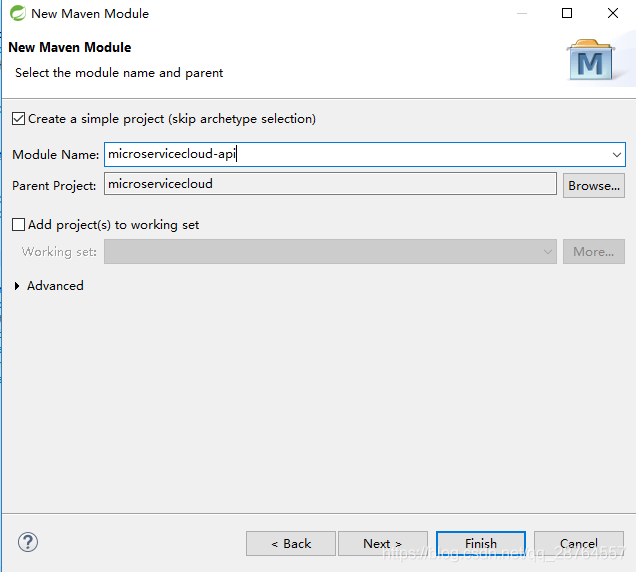Click Finish to create the module

481,544
